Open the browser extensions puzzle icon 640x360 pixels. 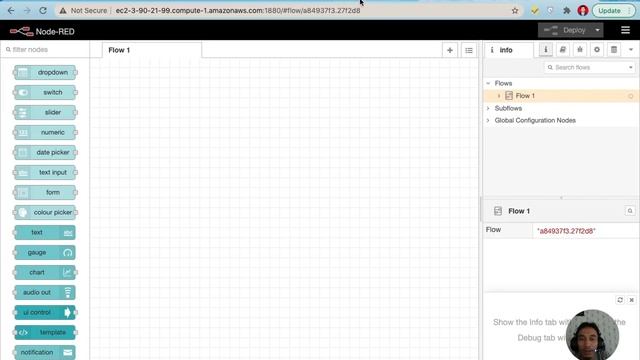[x=567, y=11]
